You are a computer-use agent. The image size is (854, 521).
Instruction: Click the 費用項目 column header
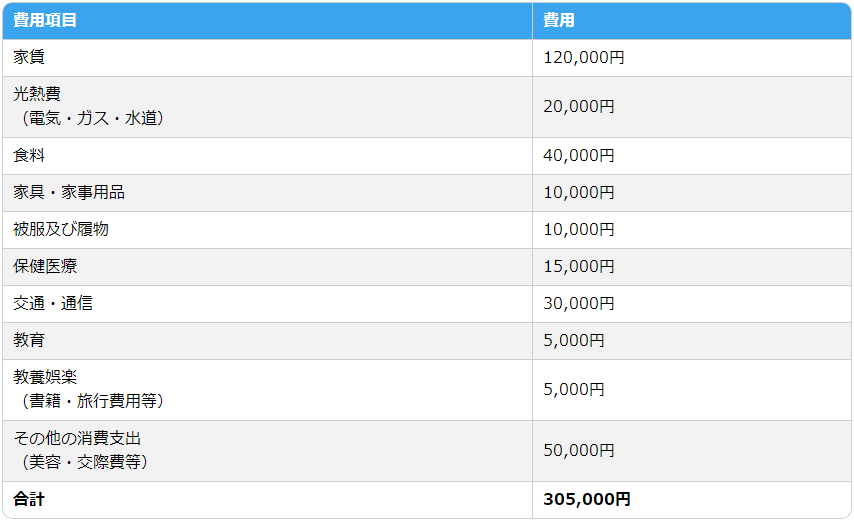pos(45,20)
